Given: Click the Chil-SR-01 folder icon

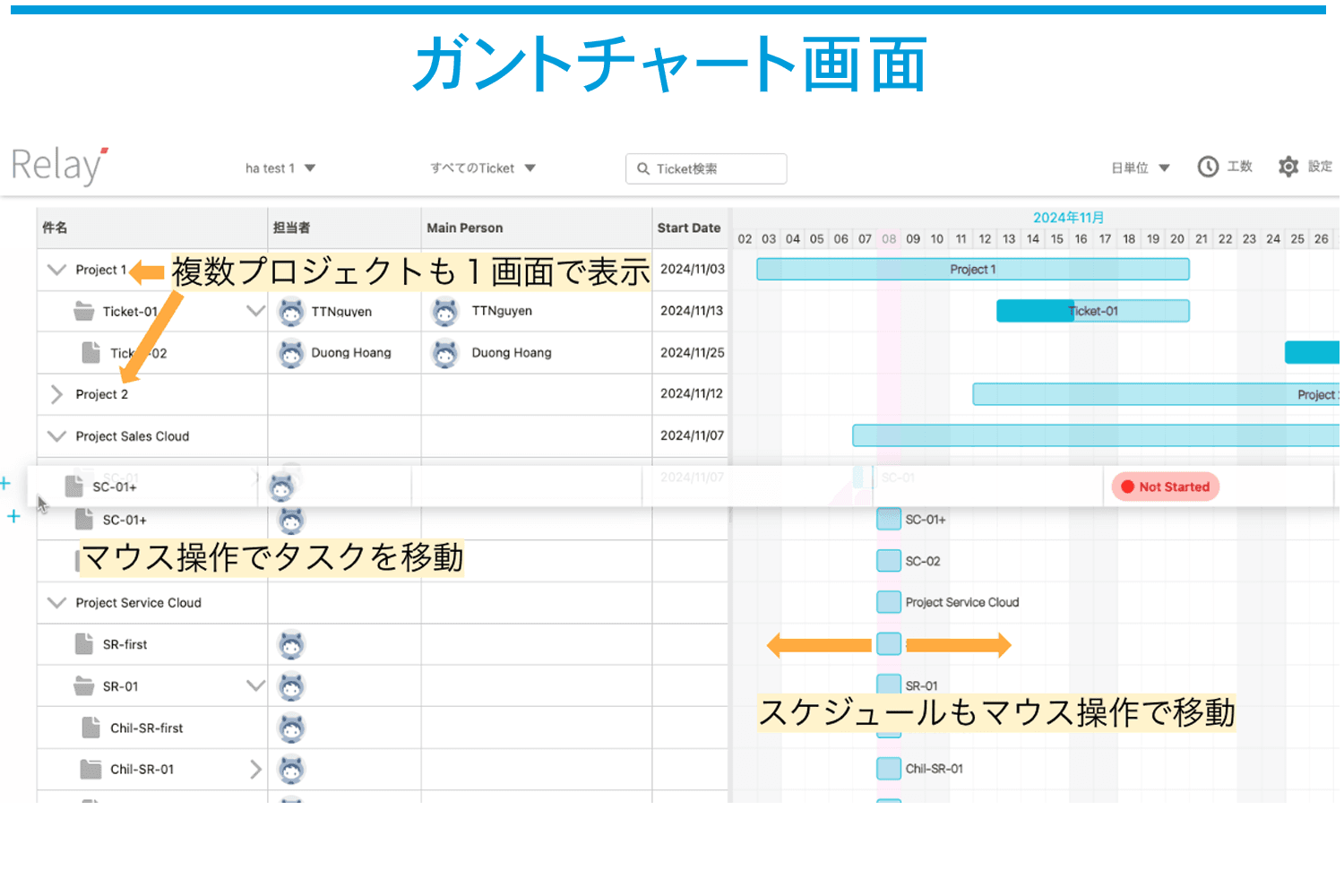Looking at the screenshot, I should 90,770.
